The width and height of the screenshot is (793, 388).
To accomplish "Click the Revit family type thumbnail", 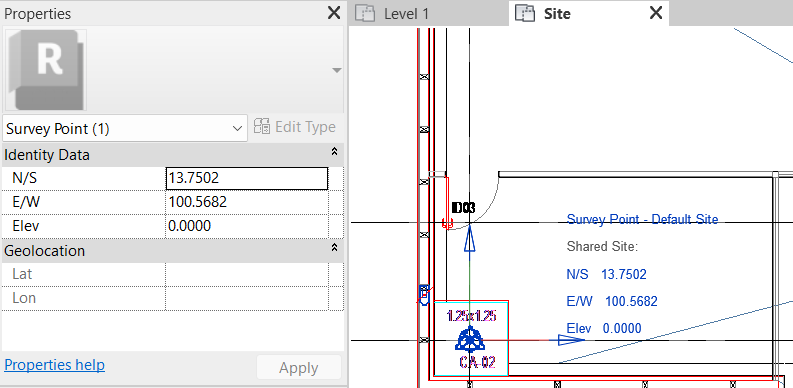I will (x=46, y=70).
